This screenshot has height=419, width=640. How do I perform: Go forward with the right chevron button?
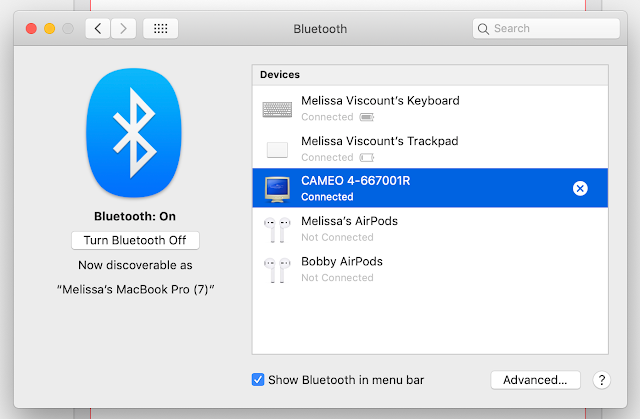[123, 29]
